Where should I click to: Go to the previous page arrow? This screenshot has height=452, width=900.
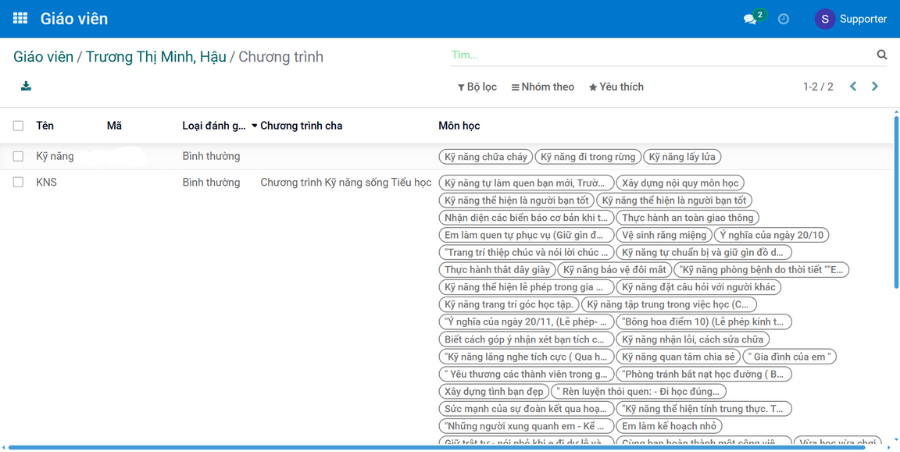[853, 87]
